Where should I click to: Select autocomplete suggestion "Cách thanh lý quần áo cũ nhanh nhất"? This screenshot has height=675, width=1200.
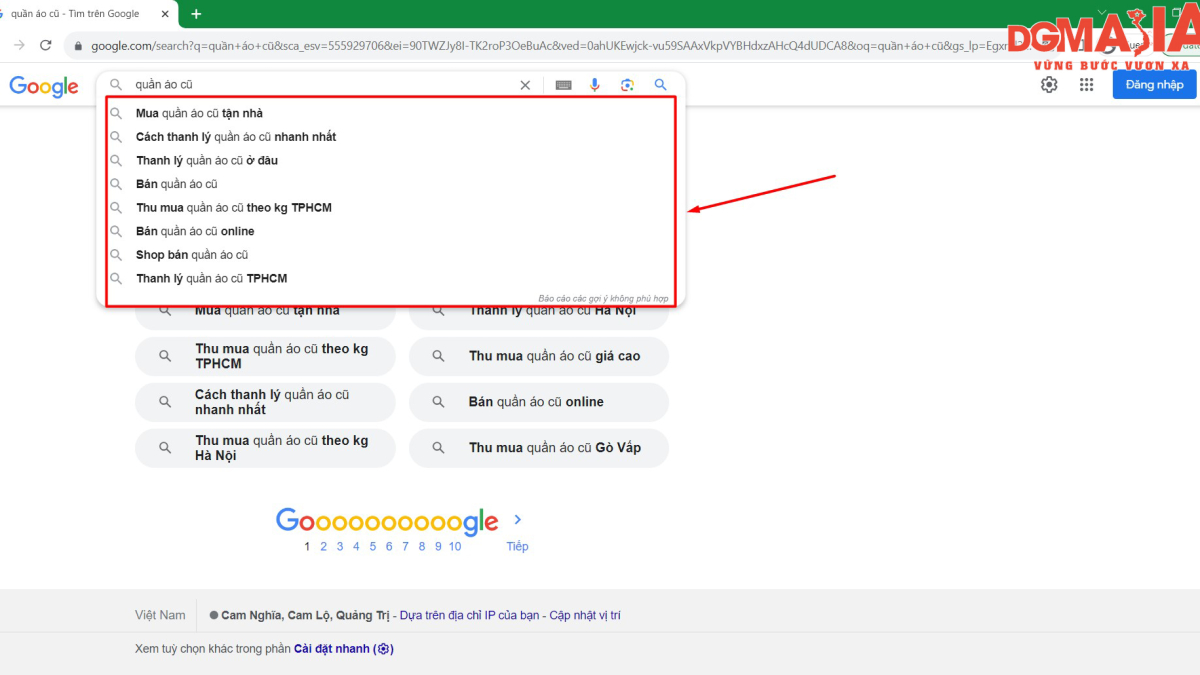(x=236, y=137)
